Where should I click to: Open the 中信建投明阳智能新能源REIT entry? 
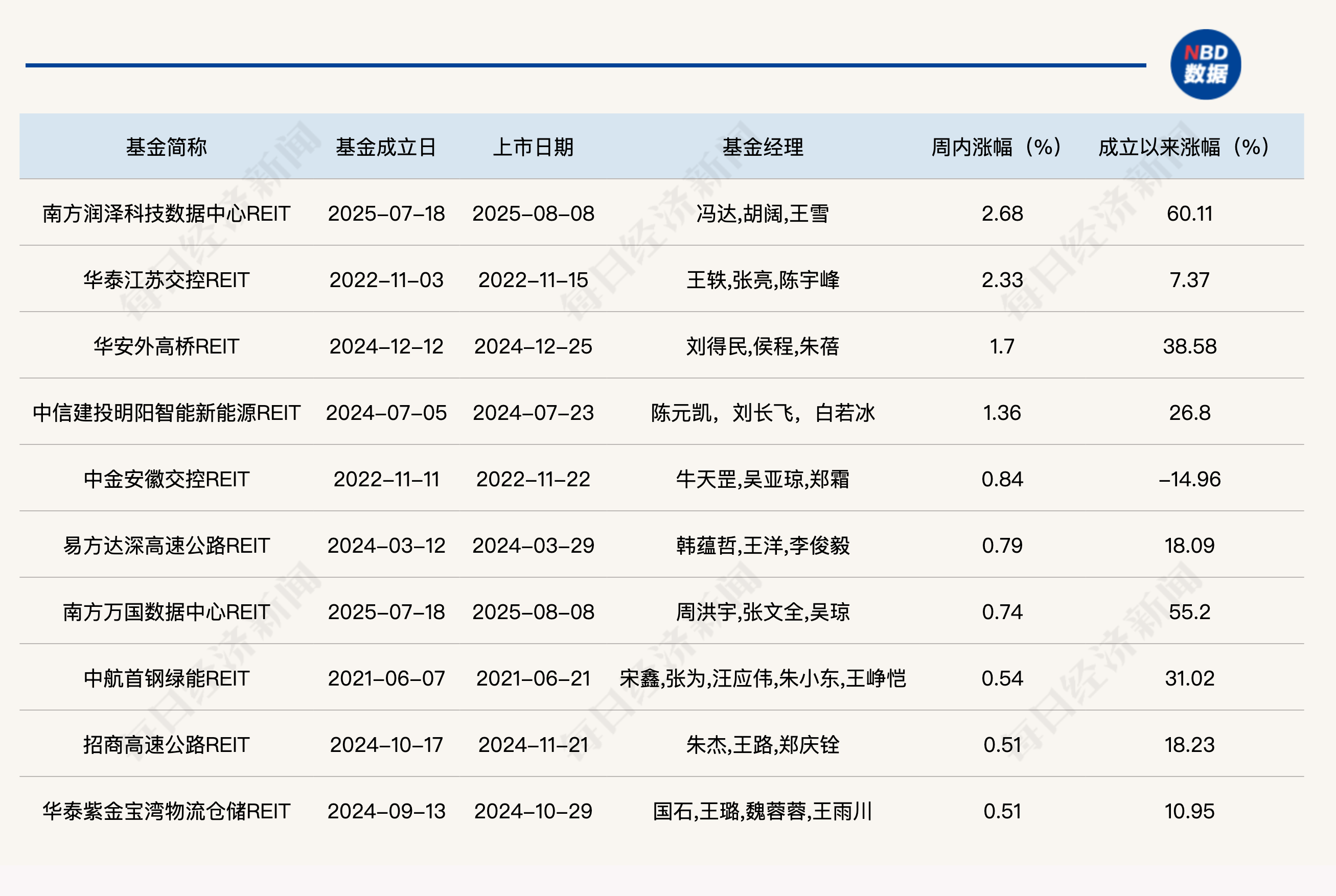[166, 413]
